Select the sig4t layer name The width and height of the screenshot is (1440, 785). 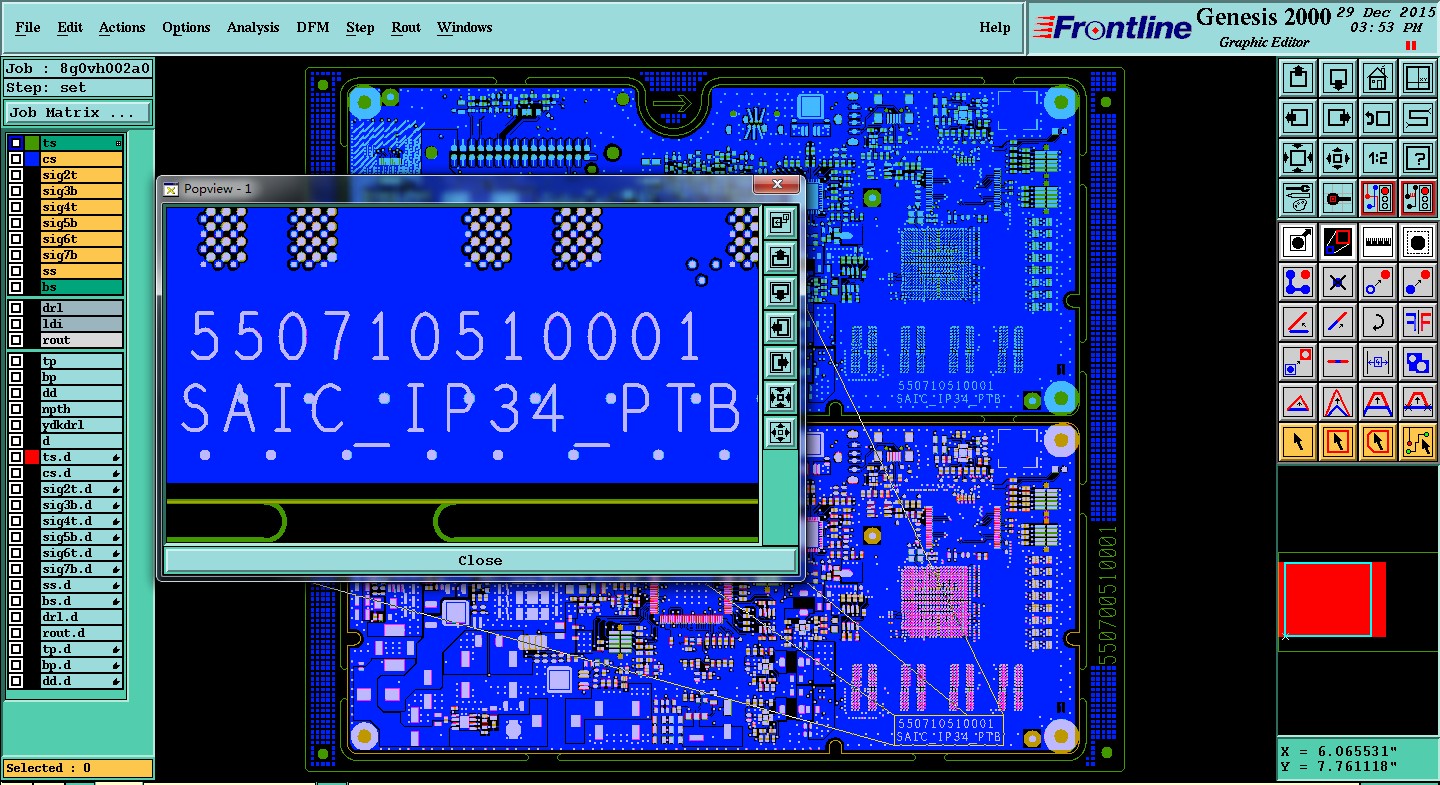81,207
